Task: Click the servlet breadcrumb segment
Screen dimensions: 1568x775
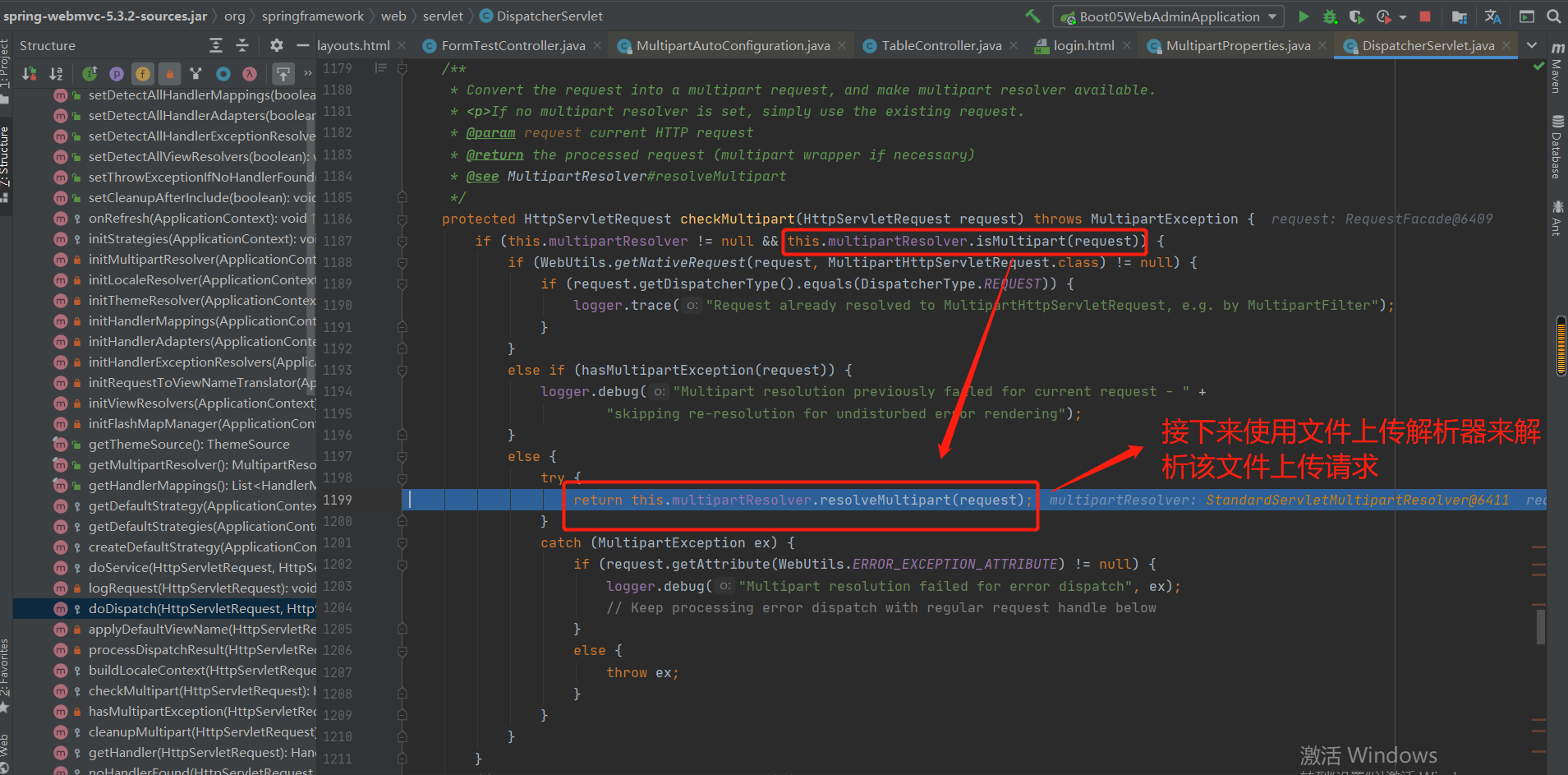Action: pos(443,16)
